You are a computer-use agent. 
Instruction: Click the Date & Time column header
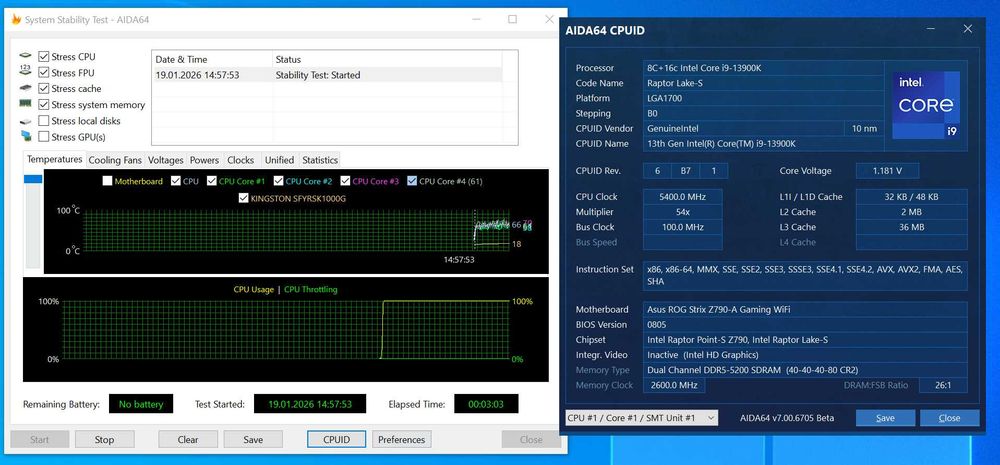(212, 59)
